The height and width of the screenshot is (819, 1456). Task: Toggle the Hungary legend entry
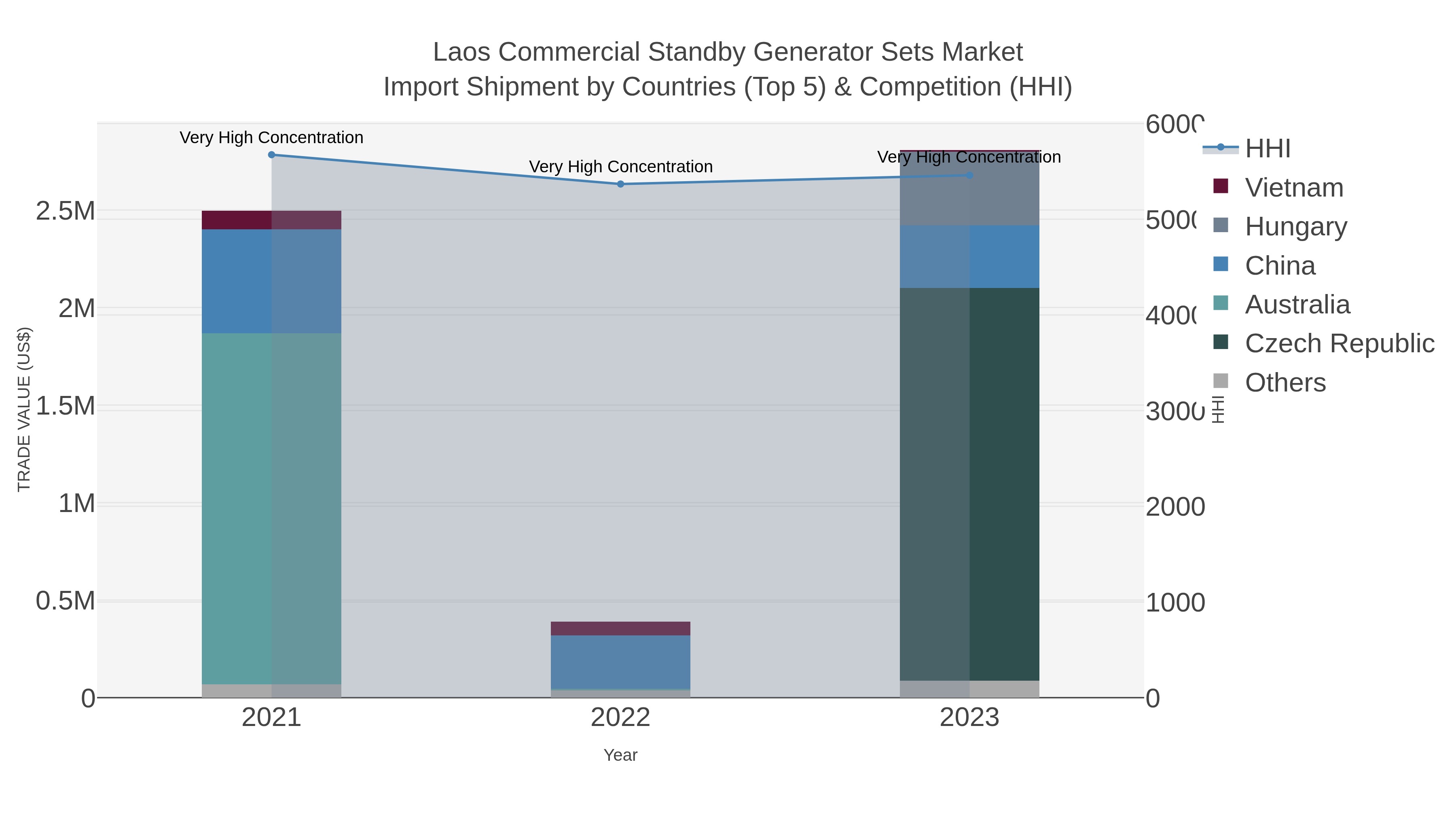(x=1280, y=226)
